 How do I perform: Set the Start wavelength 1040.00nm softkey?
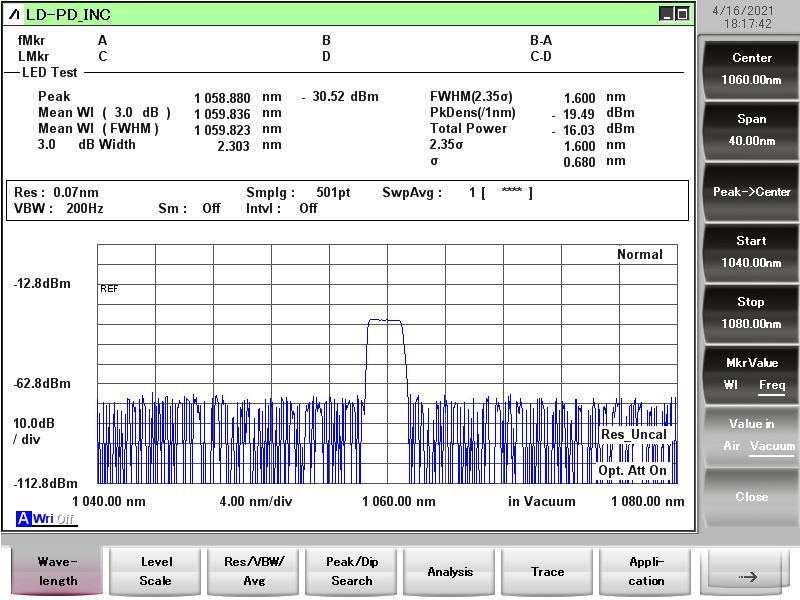coord(751,251)
